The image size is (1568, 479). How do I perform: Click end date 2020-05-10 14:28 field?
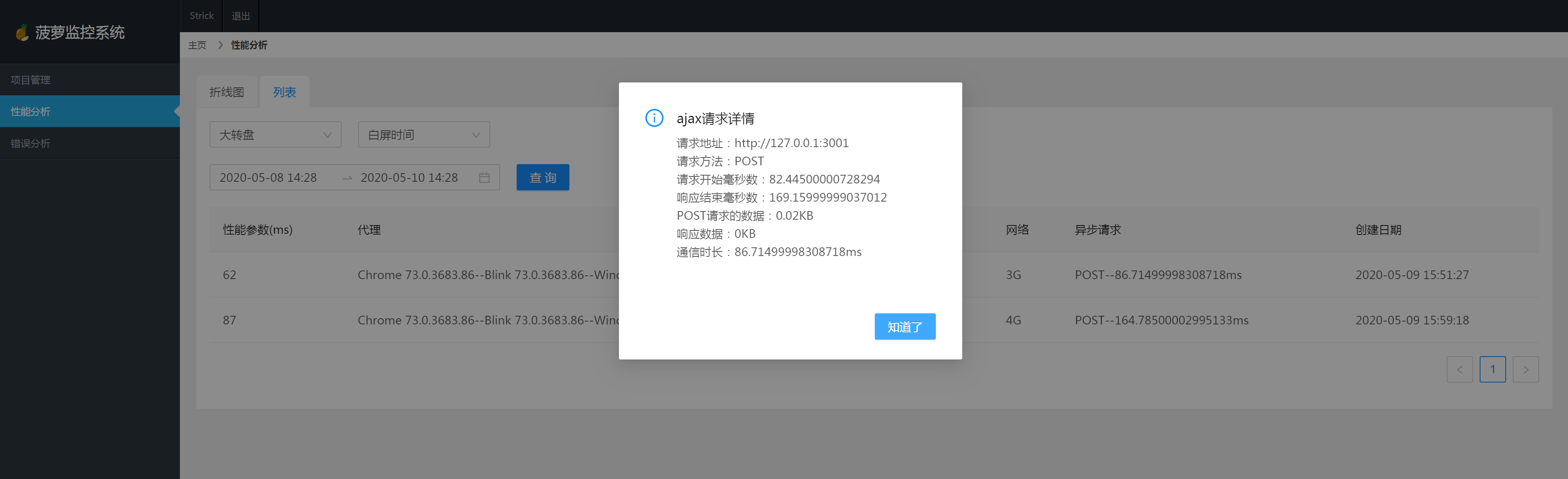pyautogui.click(x=409, y=178)
